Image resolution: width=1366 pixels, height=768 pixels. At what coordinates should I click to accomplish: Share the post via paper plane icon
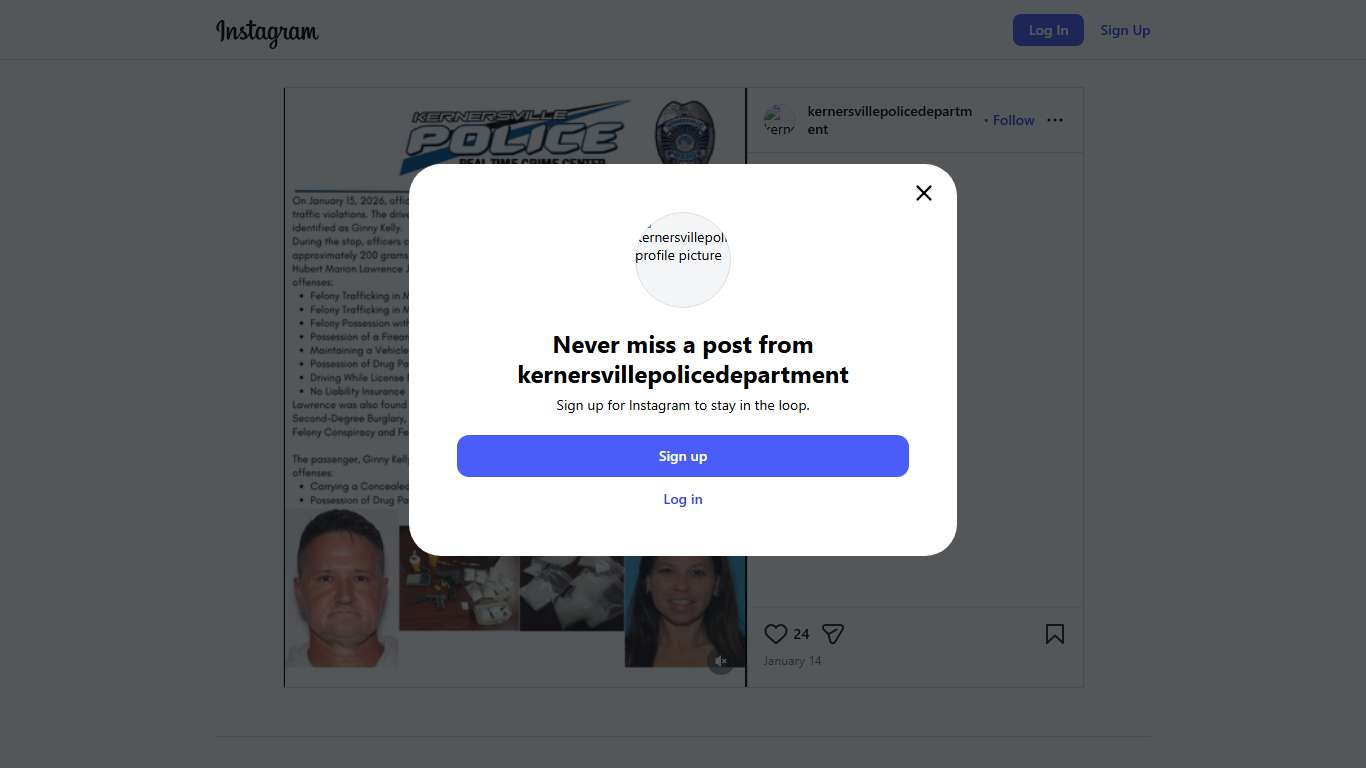pyautogui.click(x=833, y=634)
